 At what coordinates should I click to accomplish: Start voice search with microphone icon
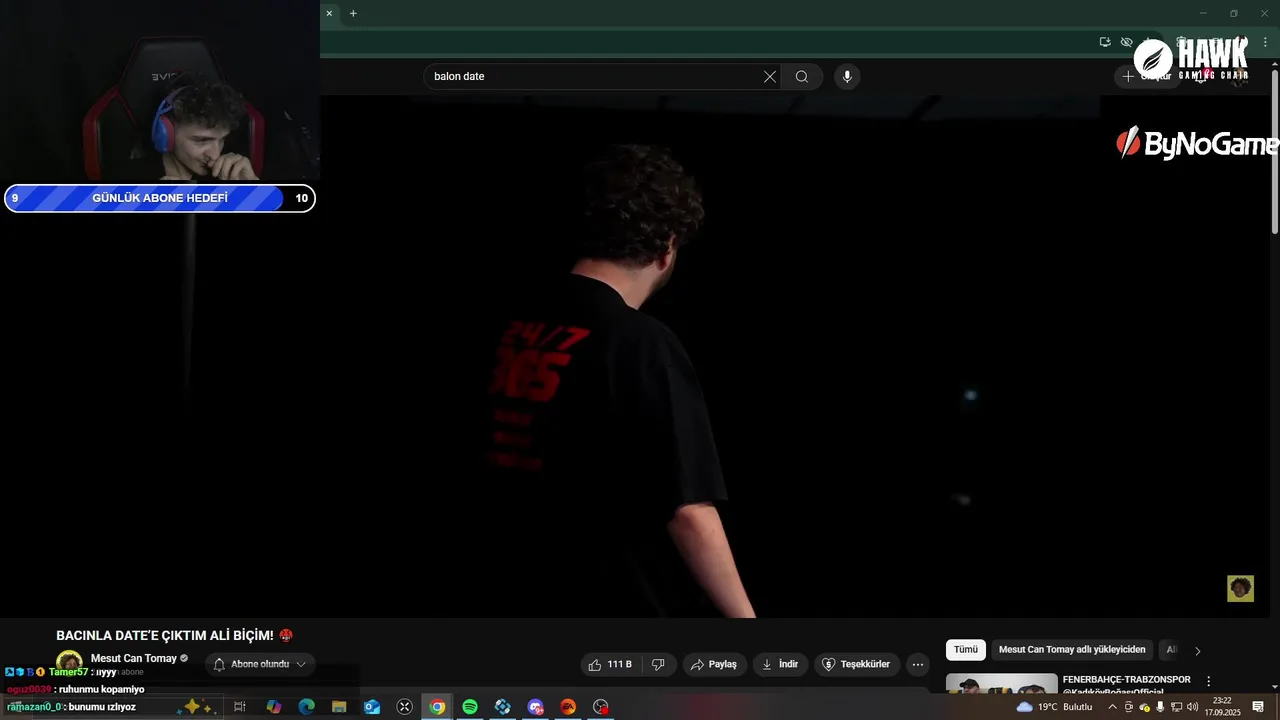[847, 77]
